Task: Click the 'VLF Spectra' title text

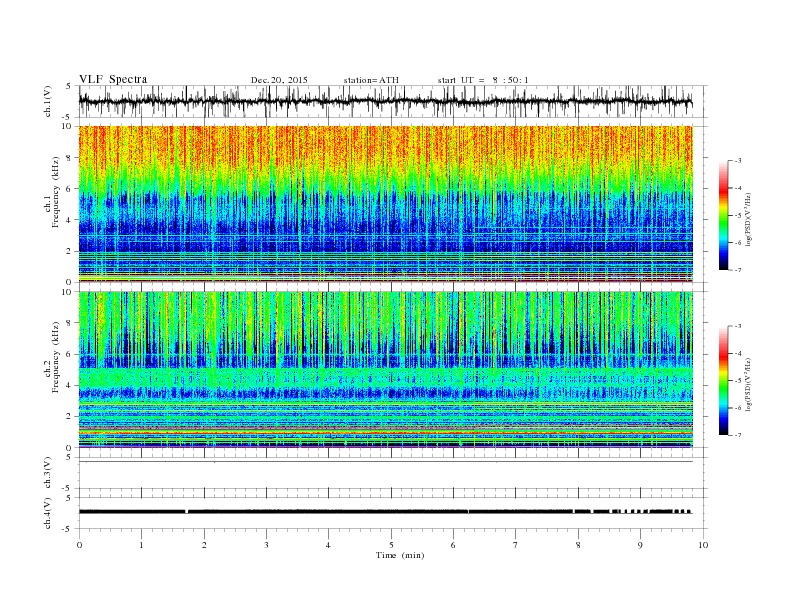Action: click(x=113, y=79)
